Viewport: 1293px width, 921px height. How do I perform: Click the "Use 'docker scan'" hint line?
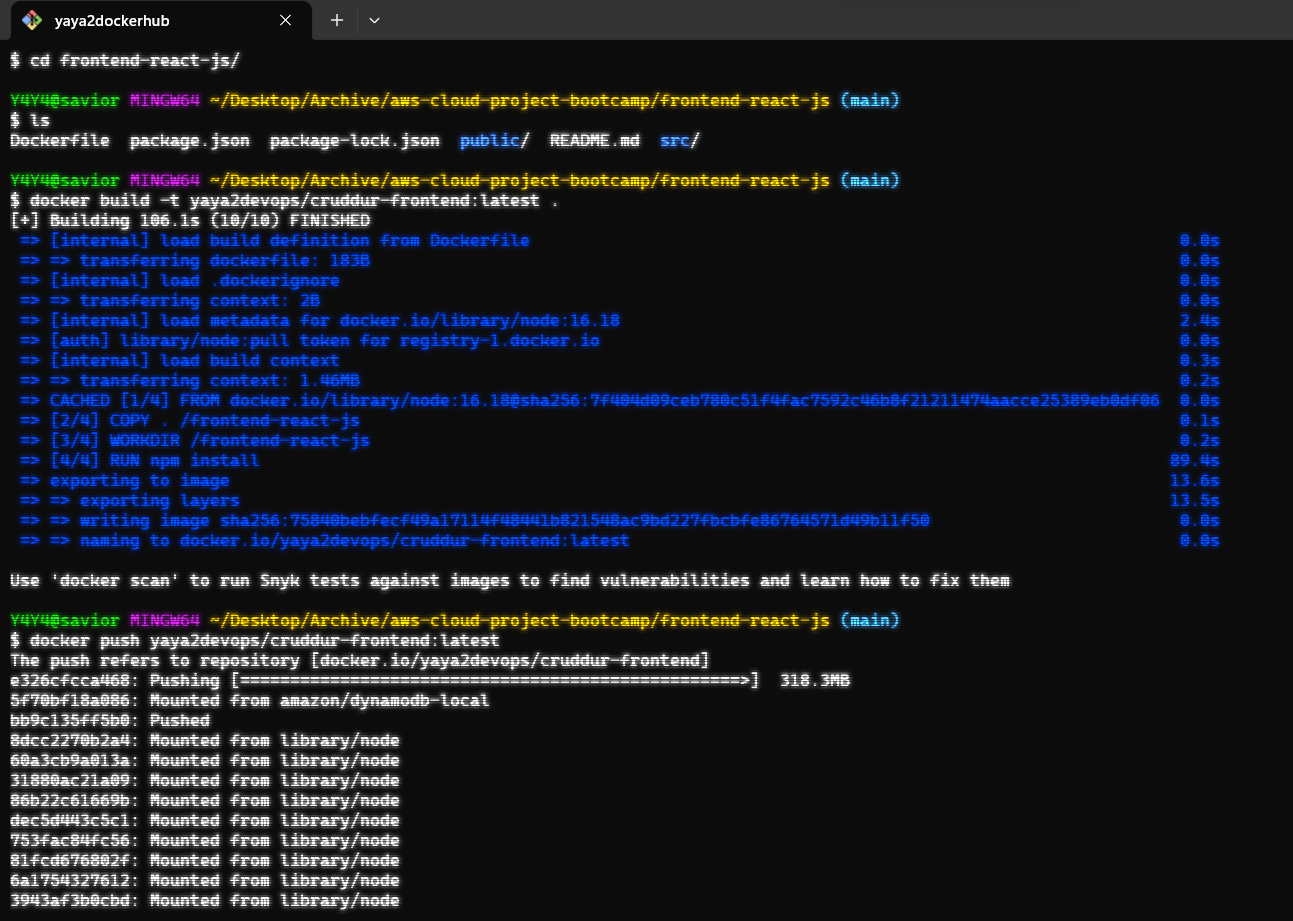coord(510,580)
